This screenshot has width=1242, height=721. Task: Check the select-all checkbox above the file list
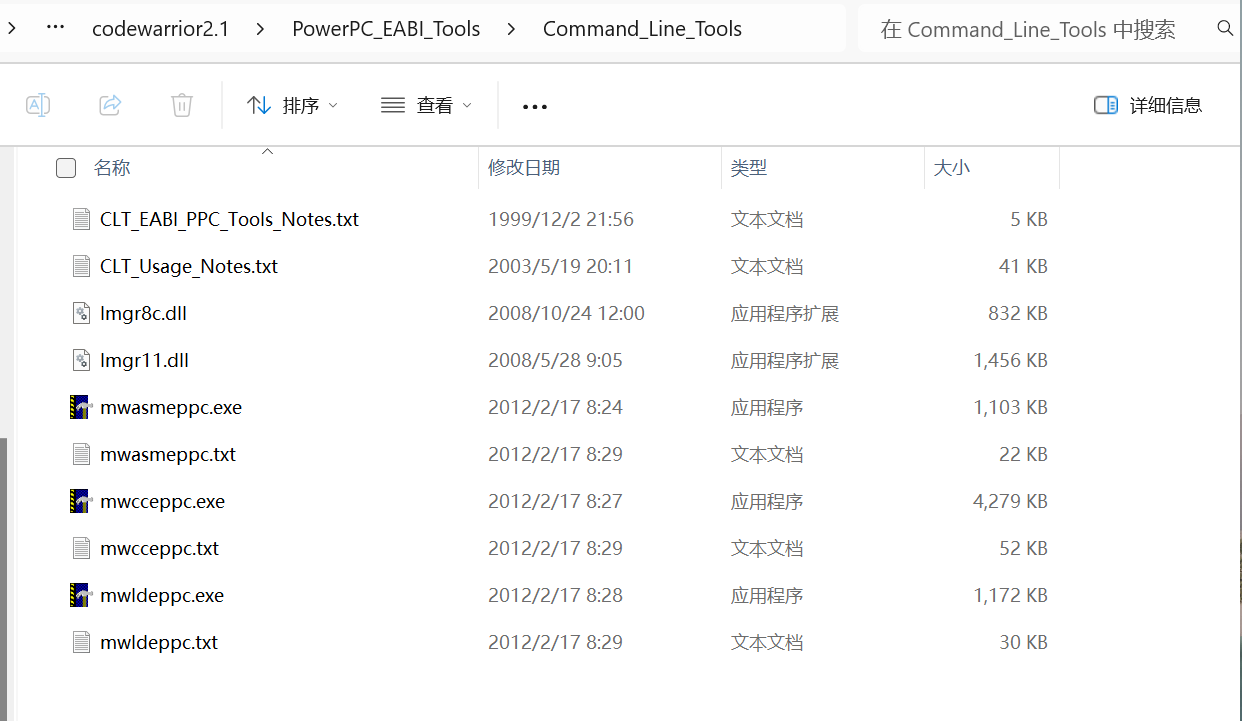(x=66, y=168)
